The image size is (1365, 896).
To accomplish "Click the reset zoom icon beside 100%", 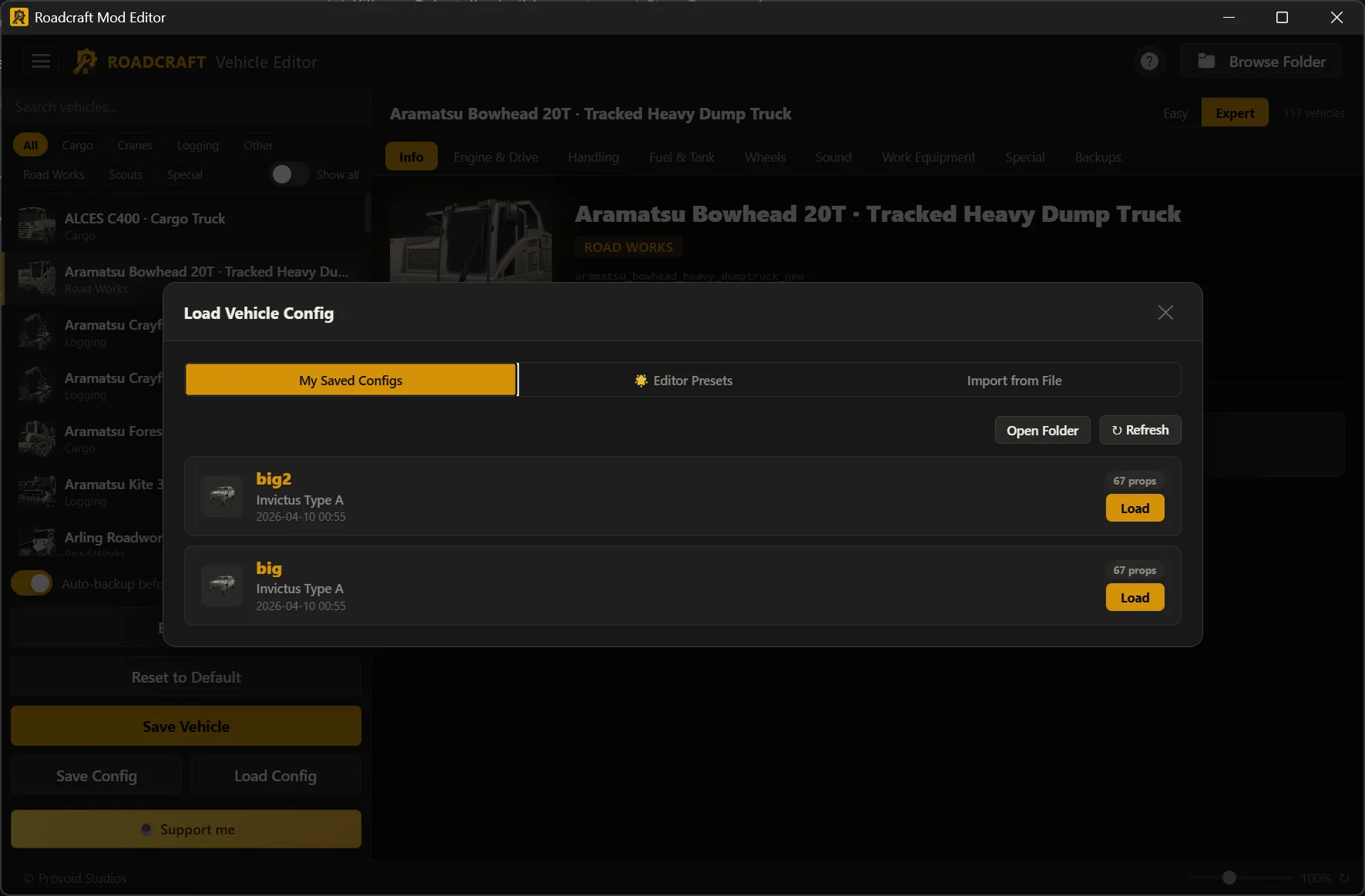I will coord(1344,878).
